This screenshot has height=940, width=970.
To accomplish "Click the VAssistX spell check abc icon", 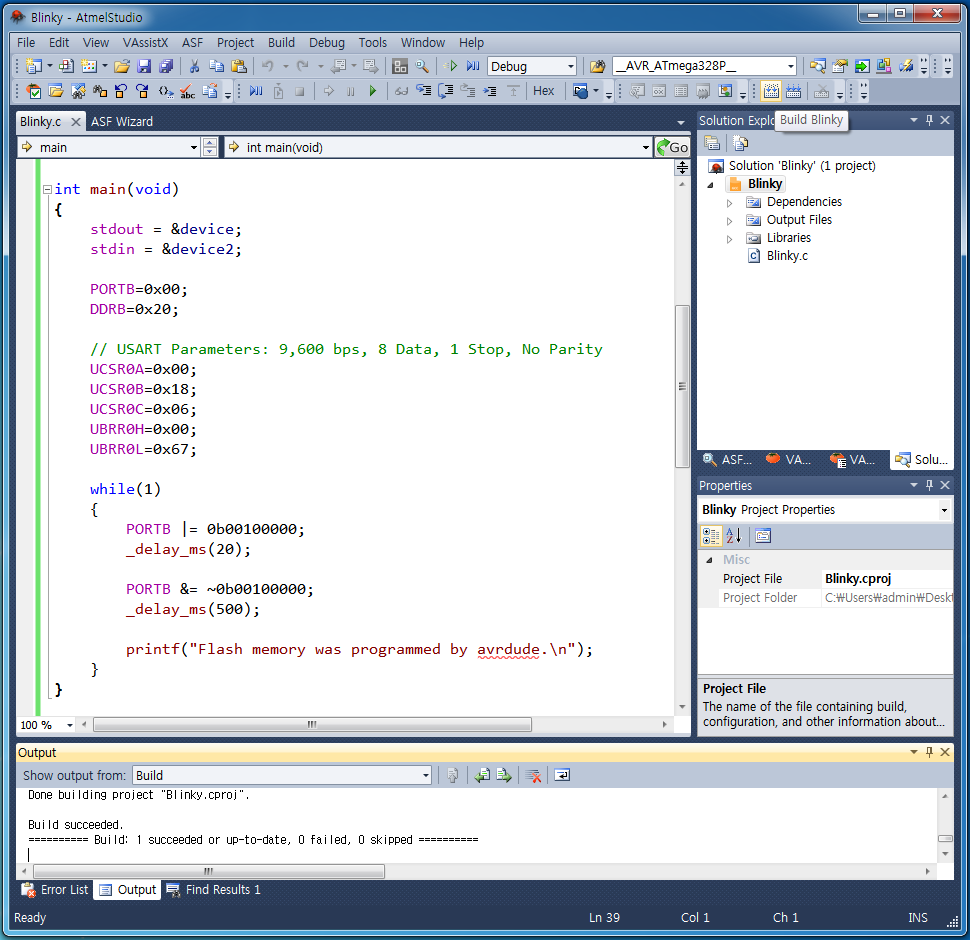I will 187,92.
